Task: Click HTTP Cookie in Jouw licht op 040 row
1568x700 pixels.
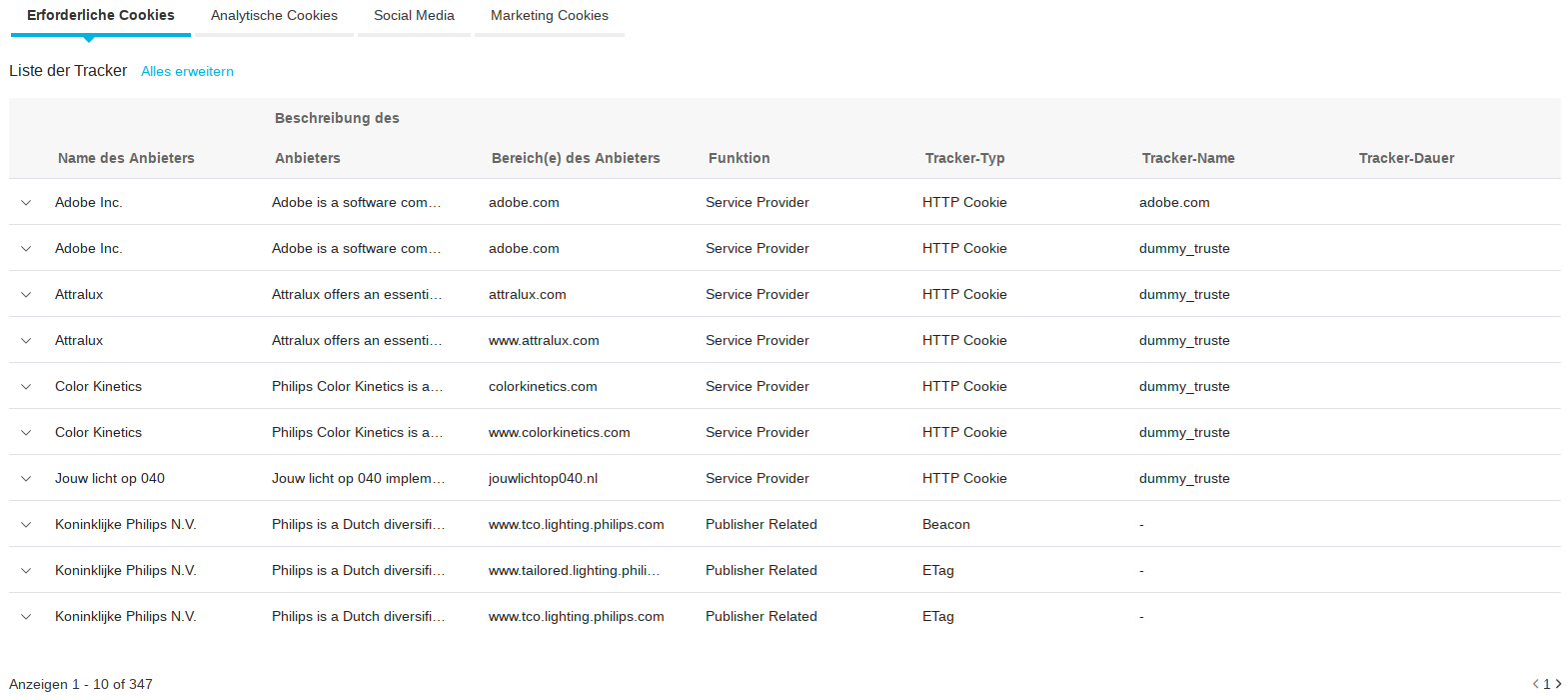Action: (964, 479)
